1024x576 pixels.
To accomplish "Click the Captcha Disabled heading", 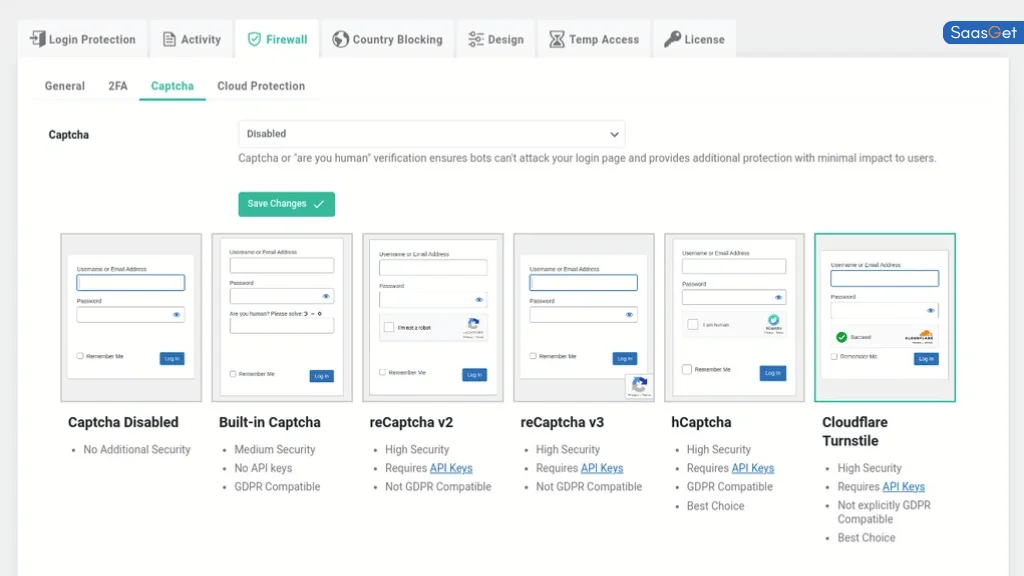I will [123, 423].
